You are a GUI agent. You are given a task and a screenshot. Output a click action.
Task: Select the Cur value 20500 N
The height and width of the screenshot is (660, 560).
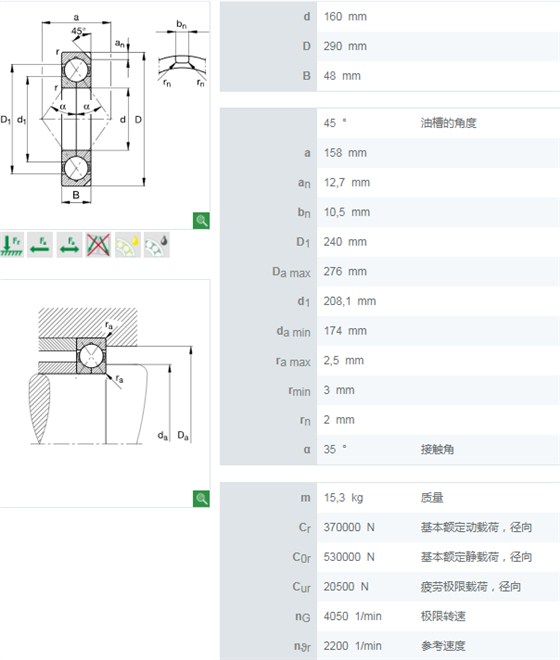(346, 587)
